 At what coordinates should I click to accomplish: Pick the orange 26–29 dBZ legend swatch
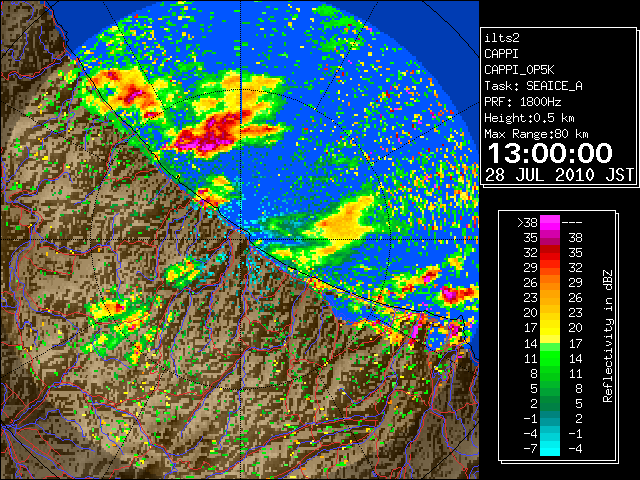[x=550, y=283]
